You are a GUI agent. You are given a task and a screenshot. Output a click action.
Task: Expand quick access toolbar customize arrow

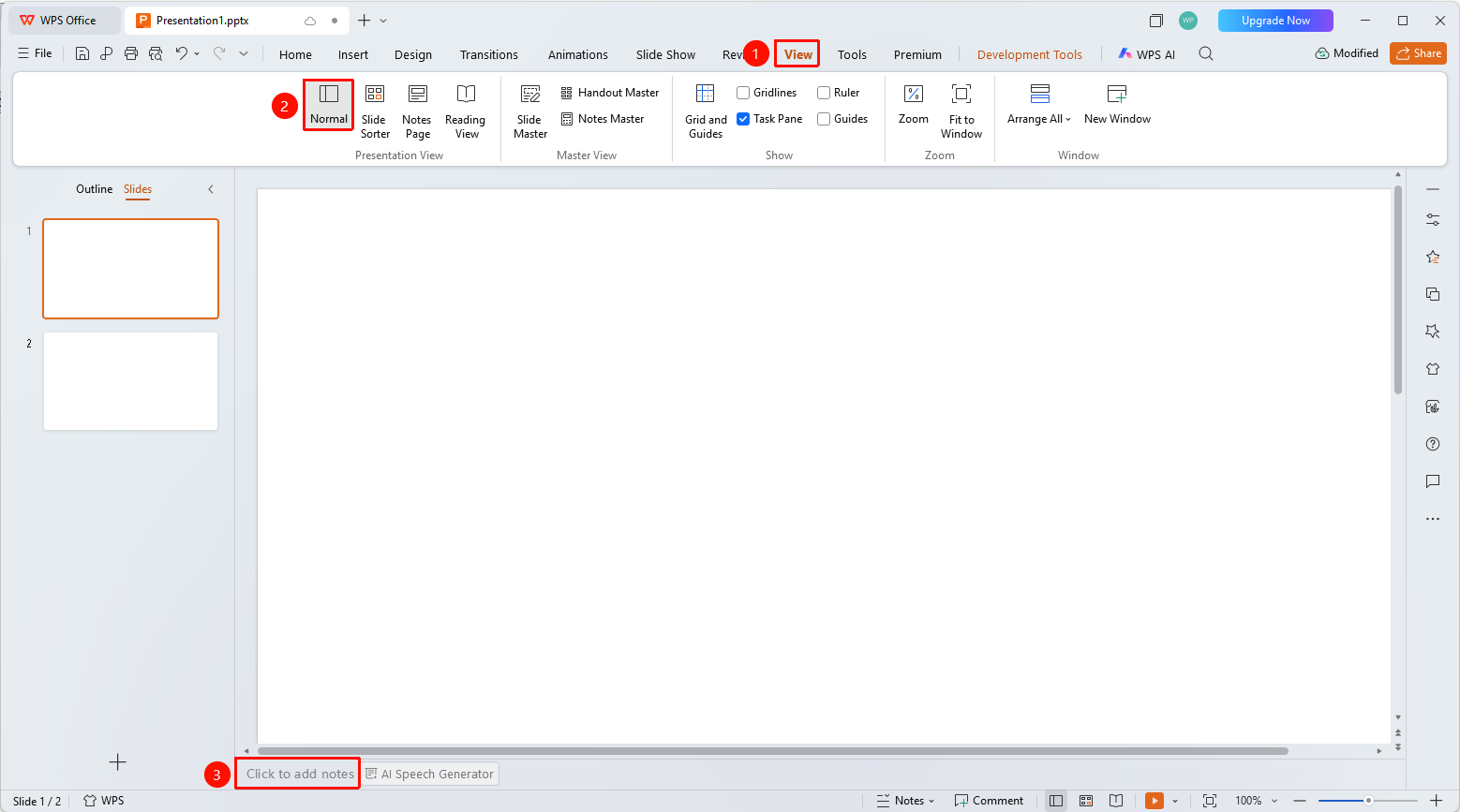(x=244, y=53)
